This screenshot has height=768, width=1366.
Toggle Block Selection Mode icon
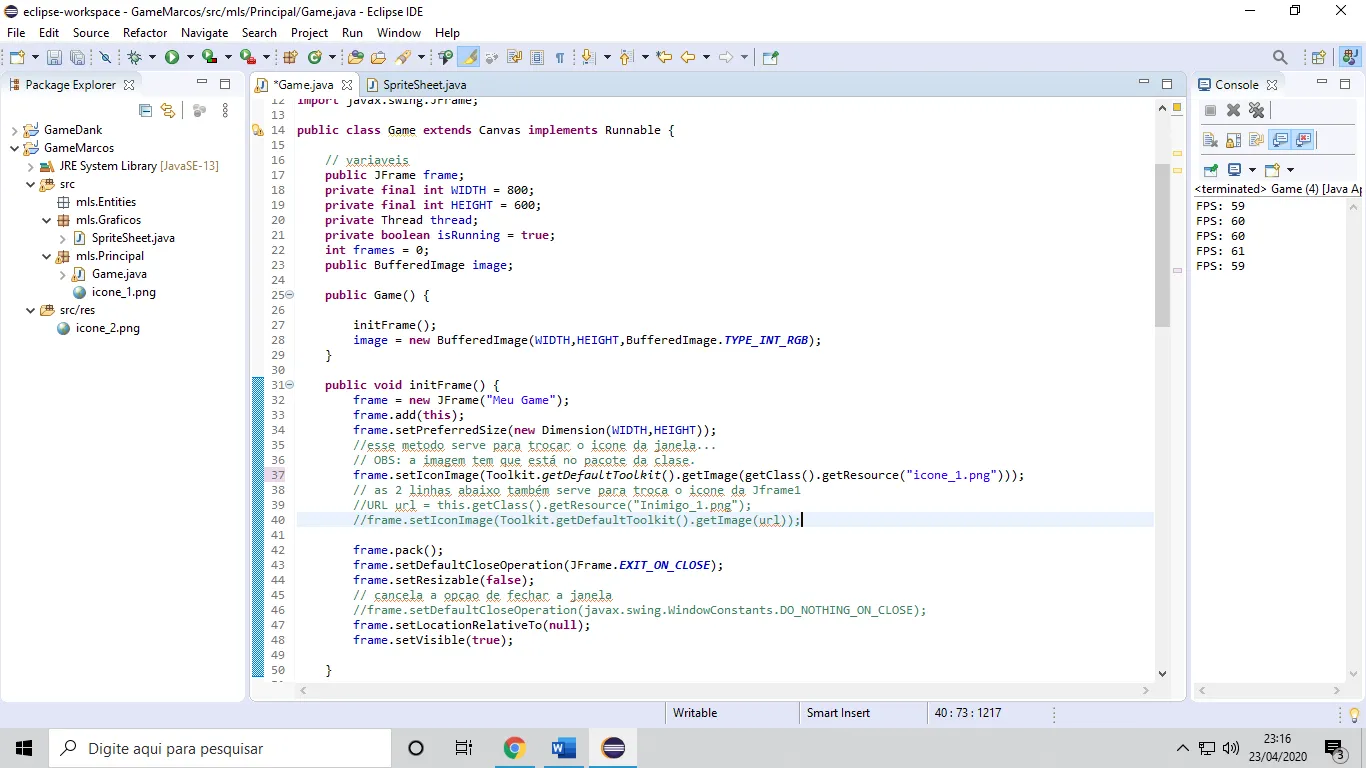click(x=537, y=57)
